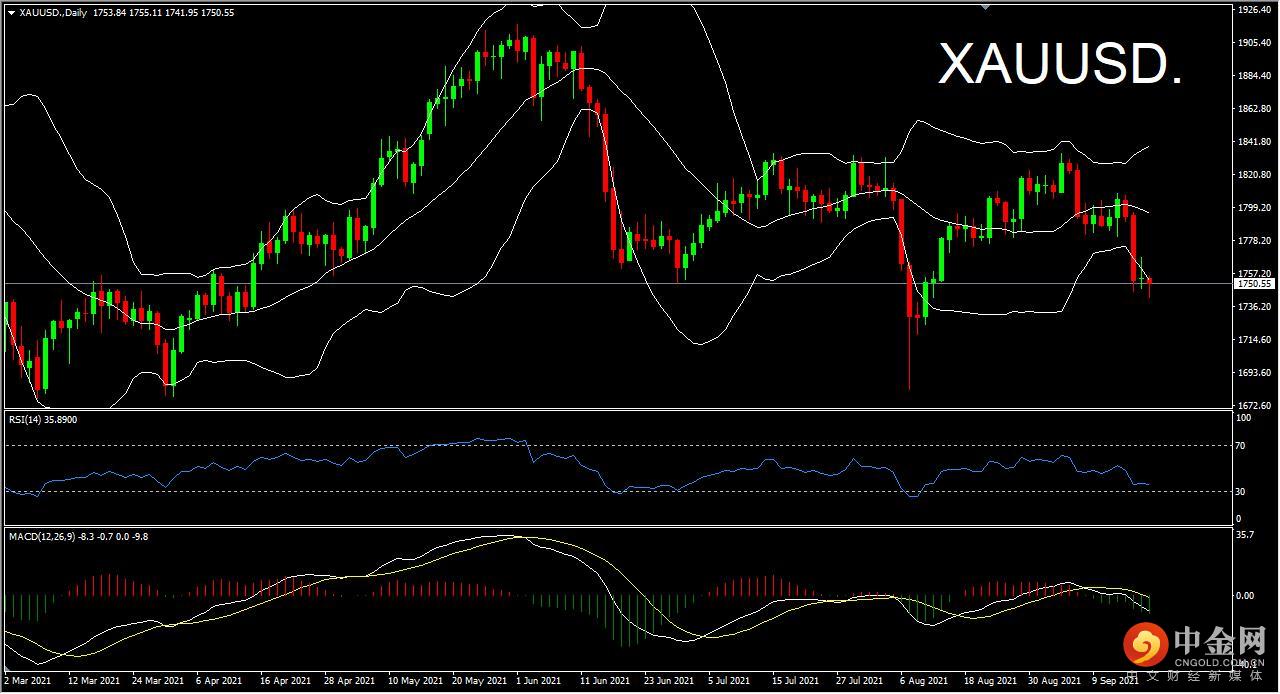The height and width of the screenshot is (694, 1280).
Task: Click the '2 Mar 2021' date label
Action: [x=28, y=681]
